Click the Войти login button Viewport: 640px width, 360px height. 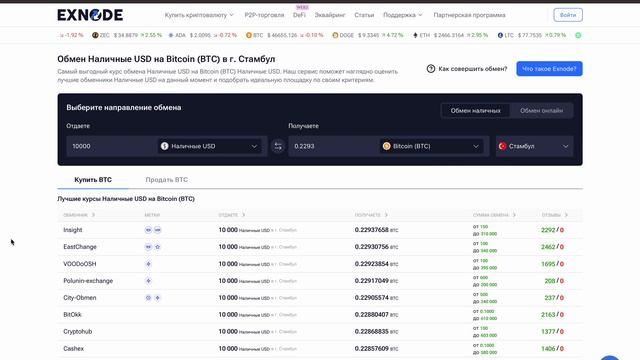click(568, 15)
